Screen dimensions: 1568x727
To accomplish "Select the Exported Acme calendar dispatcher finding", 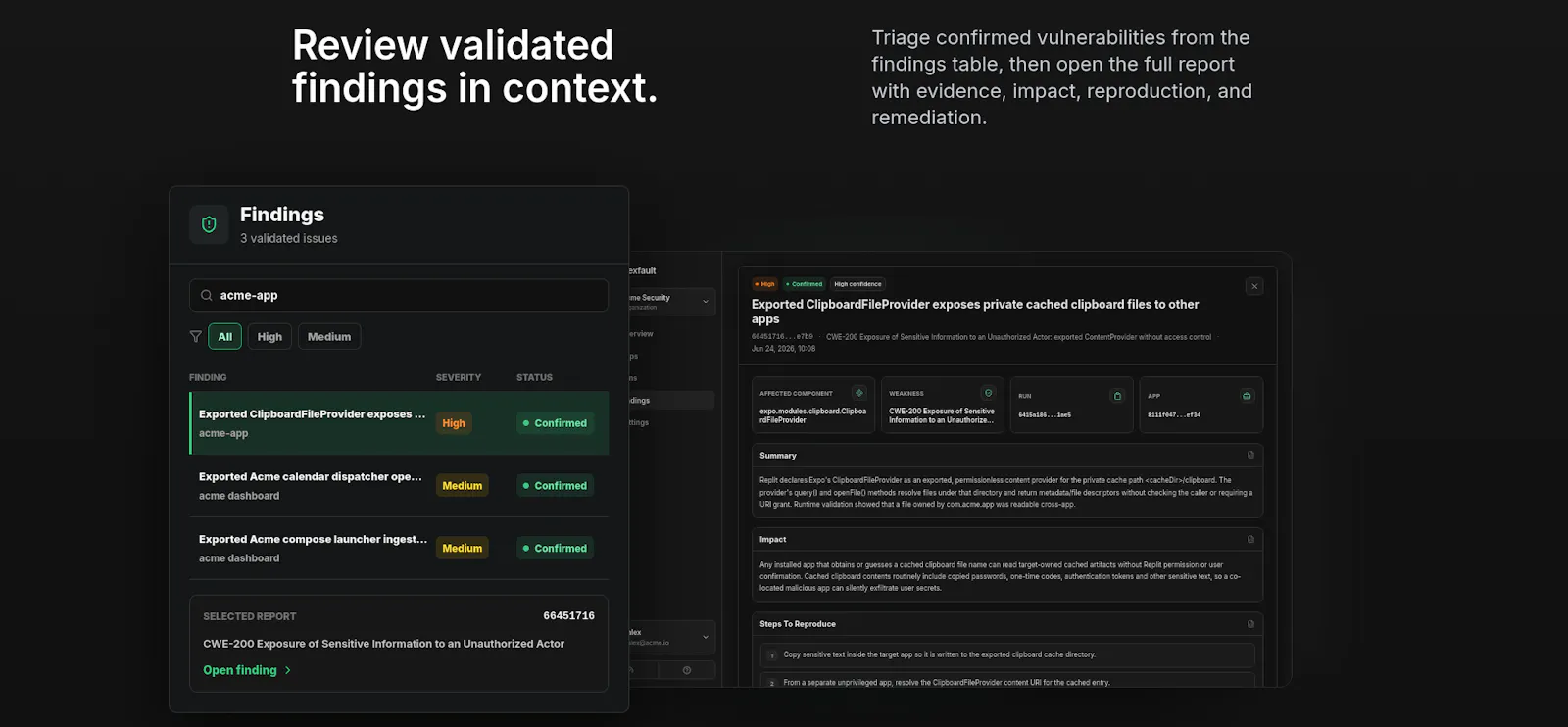I will click(x=399, y=486).
